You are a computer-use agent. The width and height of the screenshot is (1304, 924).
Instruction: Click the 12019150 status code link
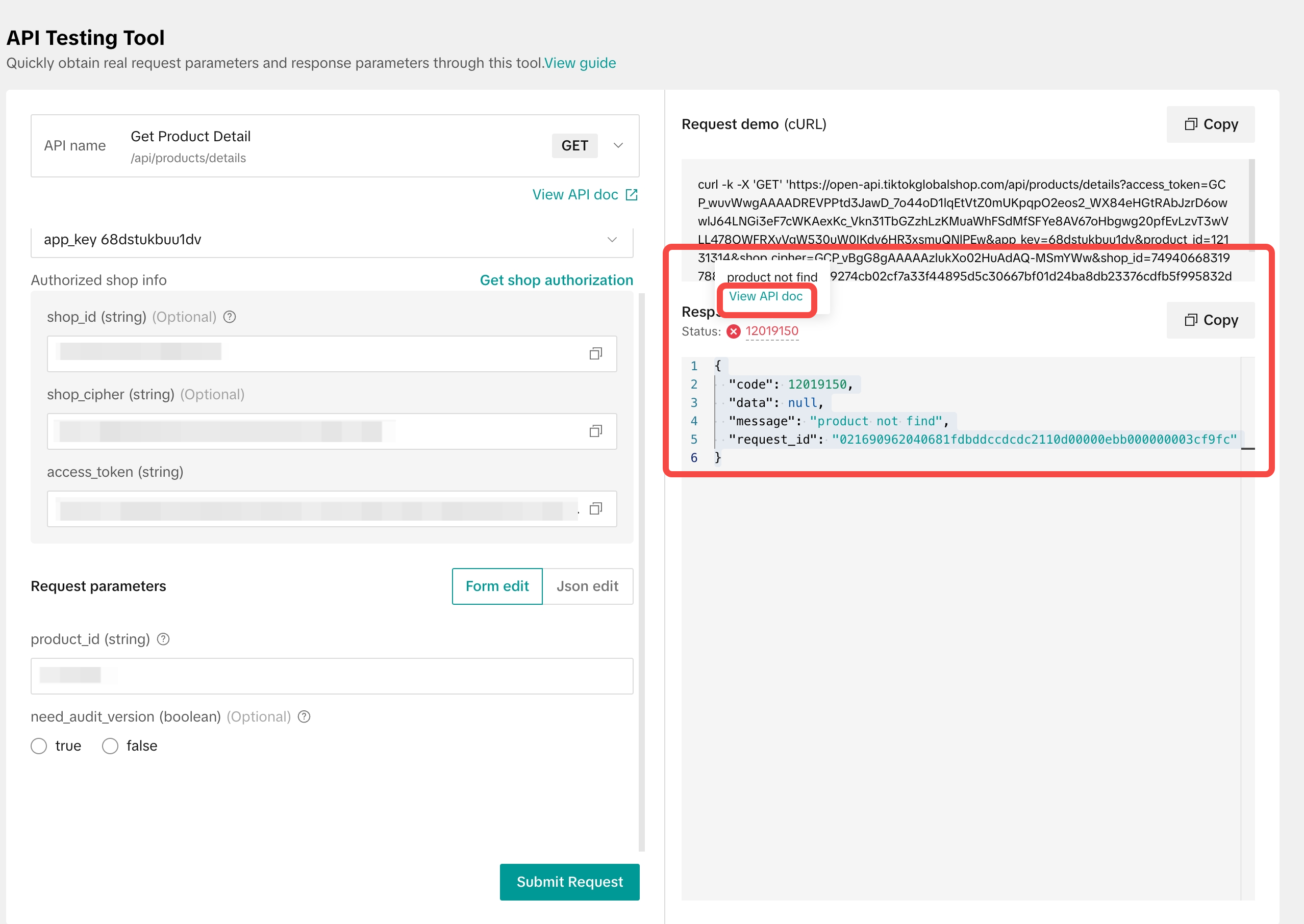(x=772, y=331)
